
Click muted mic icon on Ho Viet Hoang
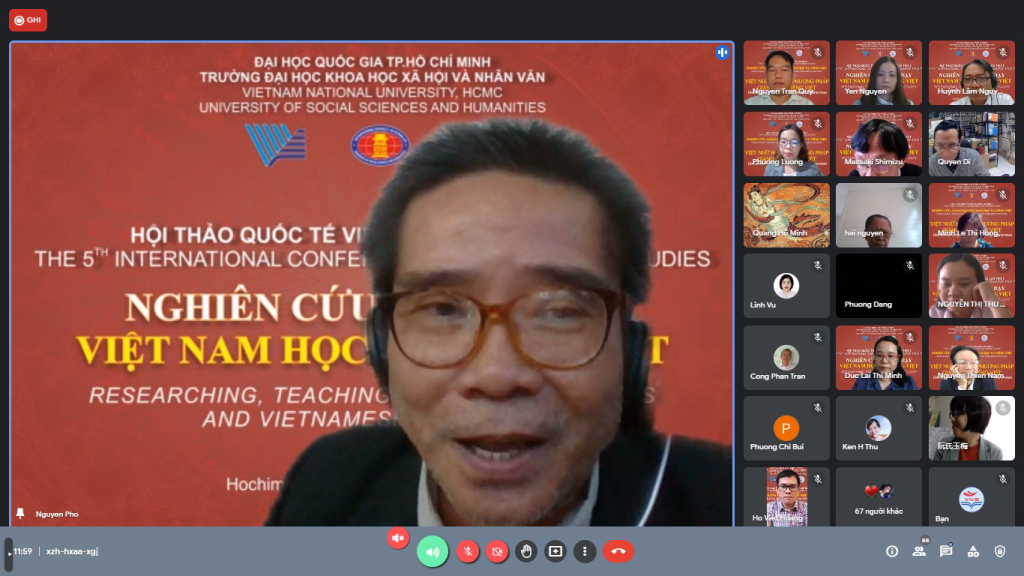coord(818,479)
